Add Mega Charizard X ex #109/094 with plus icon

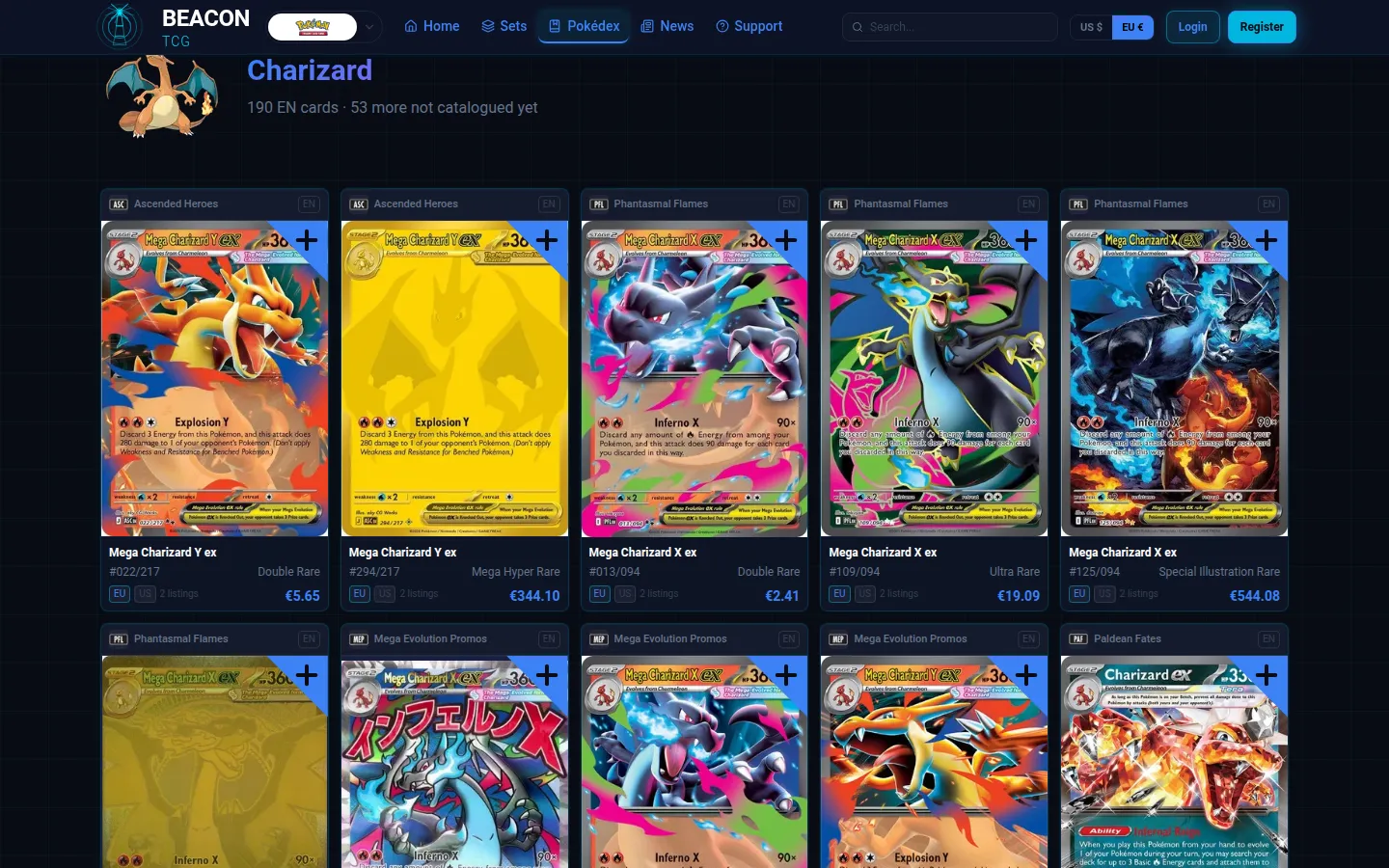tap(1026, 240)
